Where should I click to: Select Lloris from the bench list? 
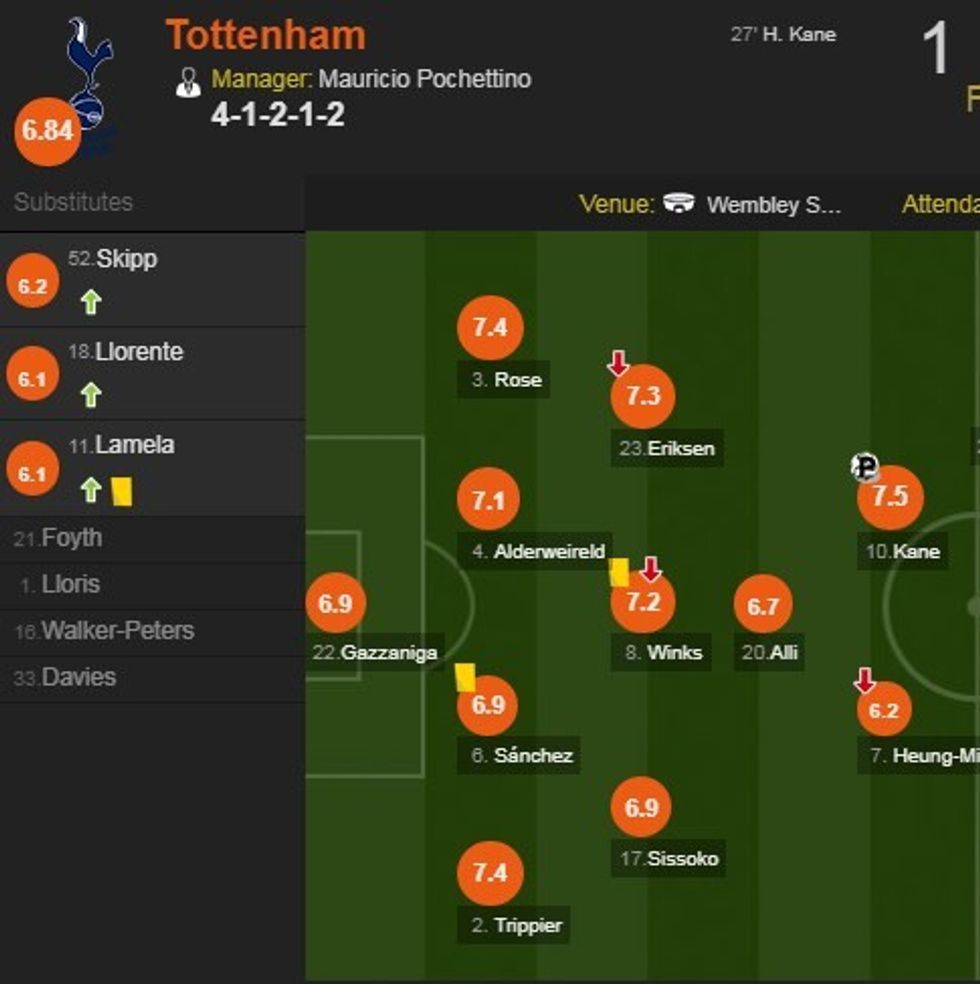70,584
